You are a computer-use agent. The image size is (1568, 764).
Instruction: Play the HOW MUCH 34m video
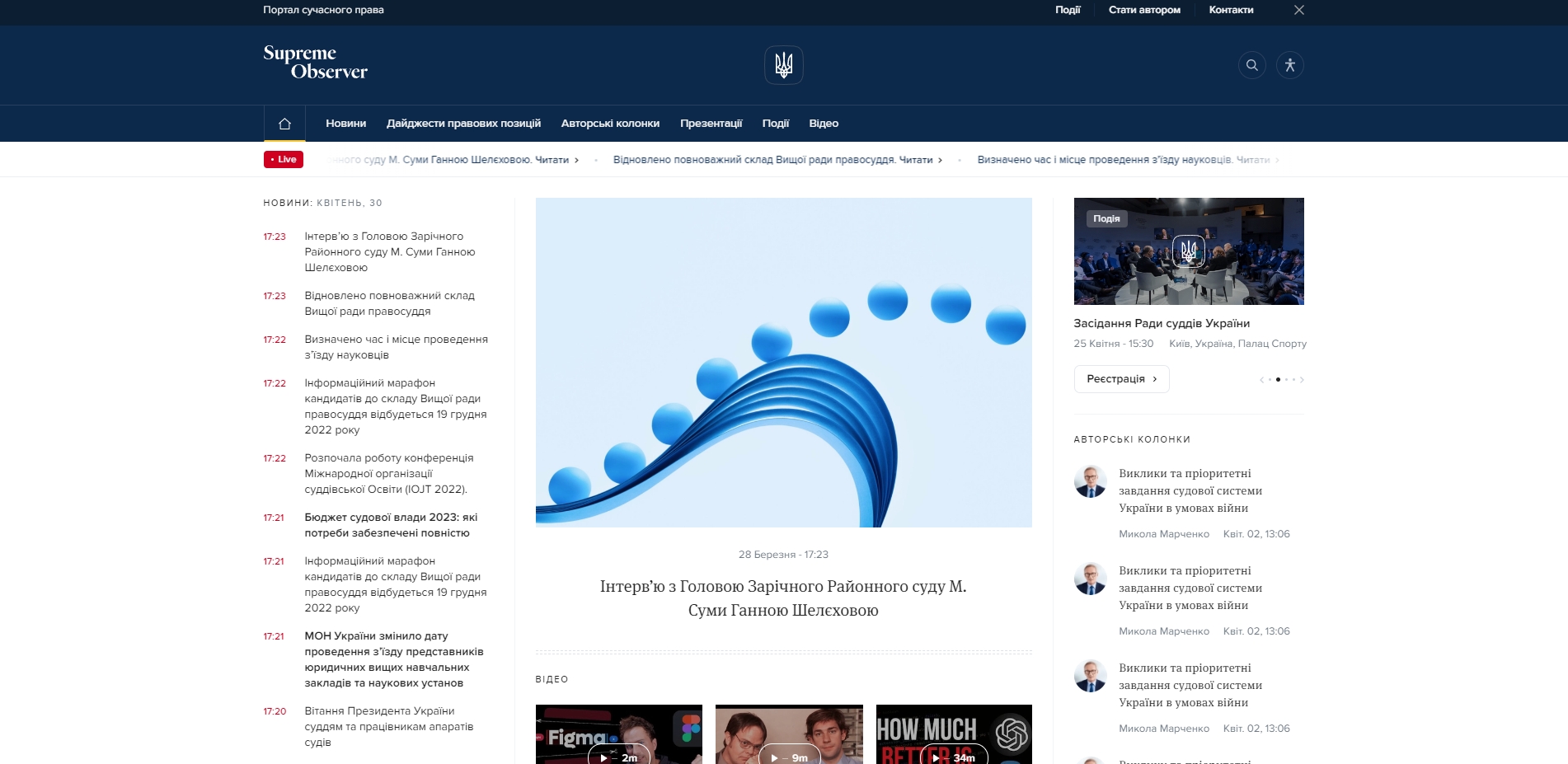[x=954, y=734]
